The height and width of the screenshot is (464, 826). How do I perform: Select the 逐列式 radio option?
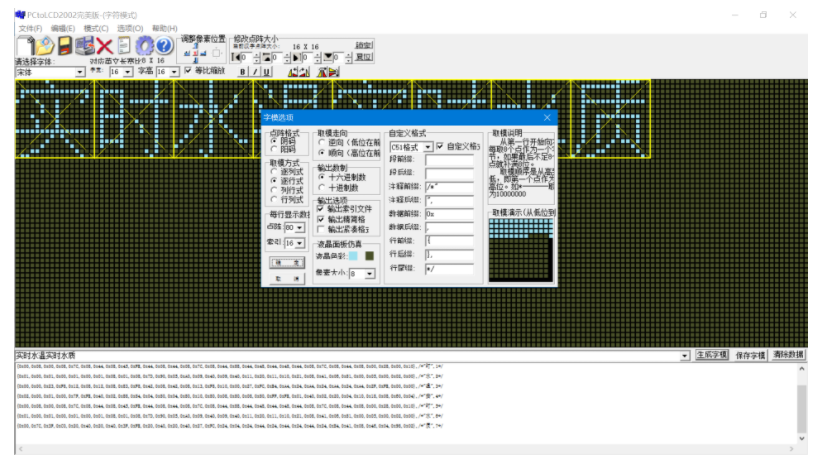tap(274, 172)
